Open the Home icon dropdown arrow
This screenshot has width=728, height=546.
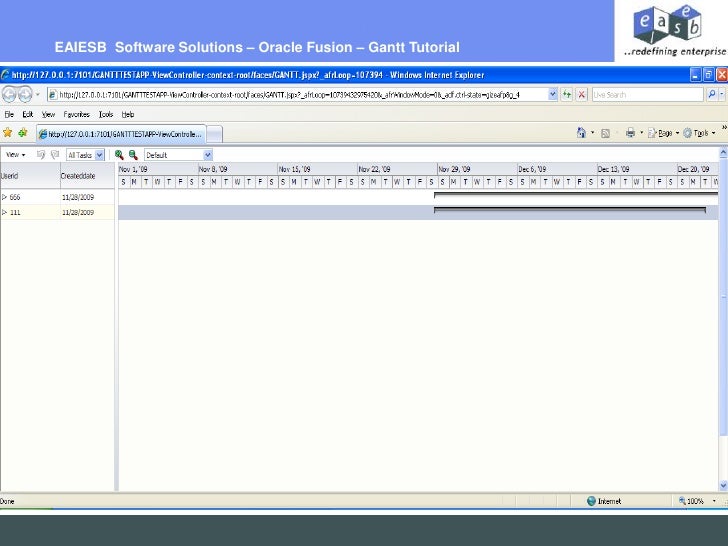(x=592, y=133)
